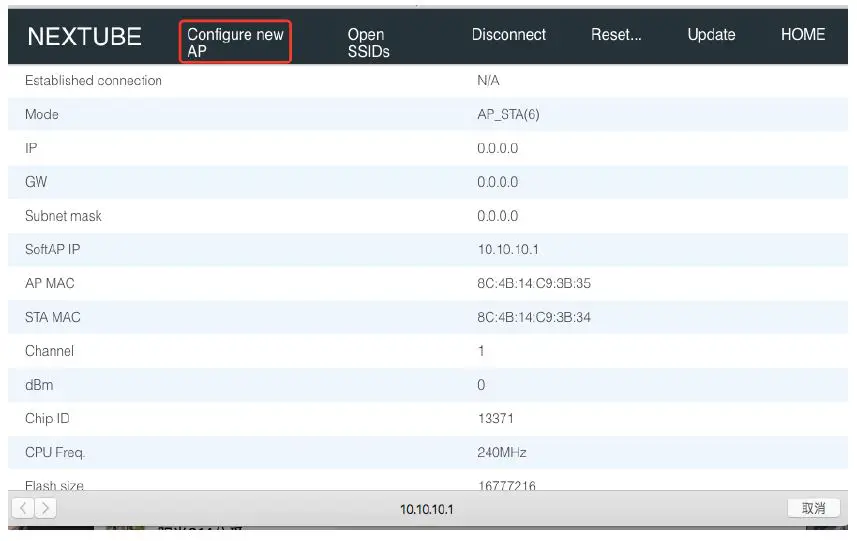Select the Mode row label
This screenshot has width=857, height=541.
42,114
